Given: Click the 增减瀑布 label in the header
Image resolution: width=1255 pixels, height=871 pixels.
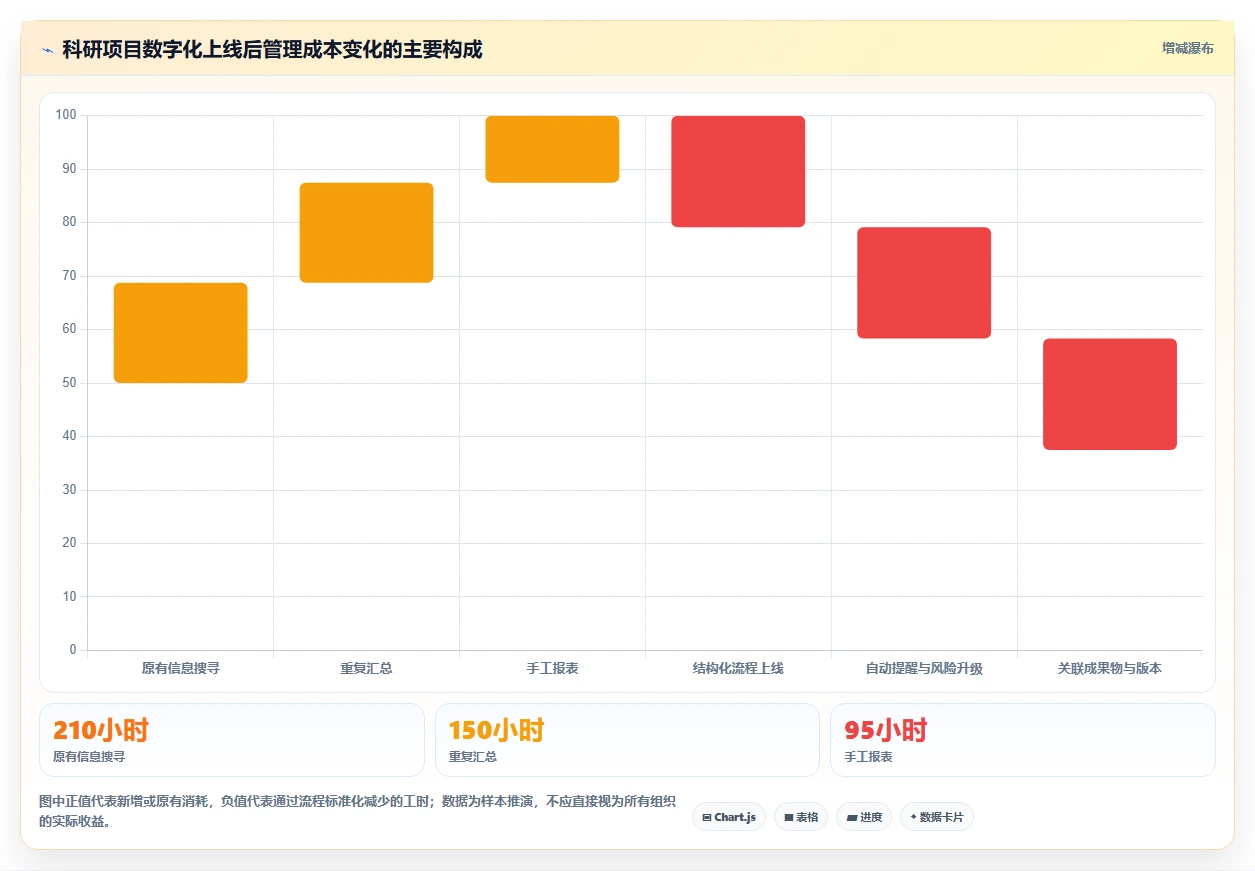Looking at the screenshot, I should point(1187,48).
